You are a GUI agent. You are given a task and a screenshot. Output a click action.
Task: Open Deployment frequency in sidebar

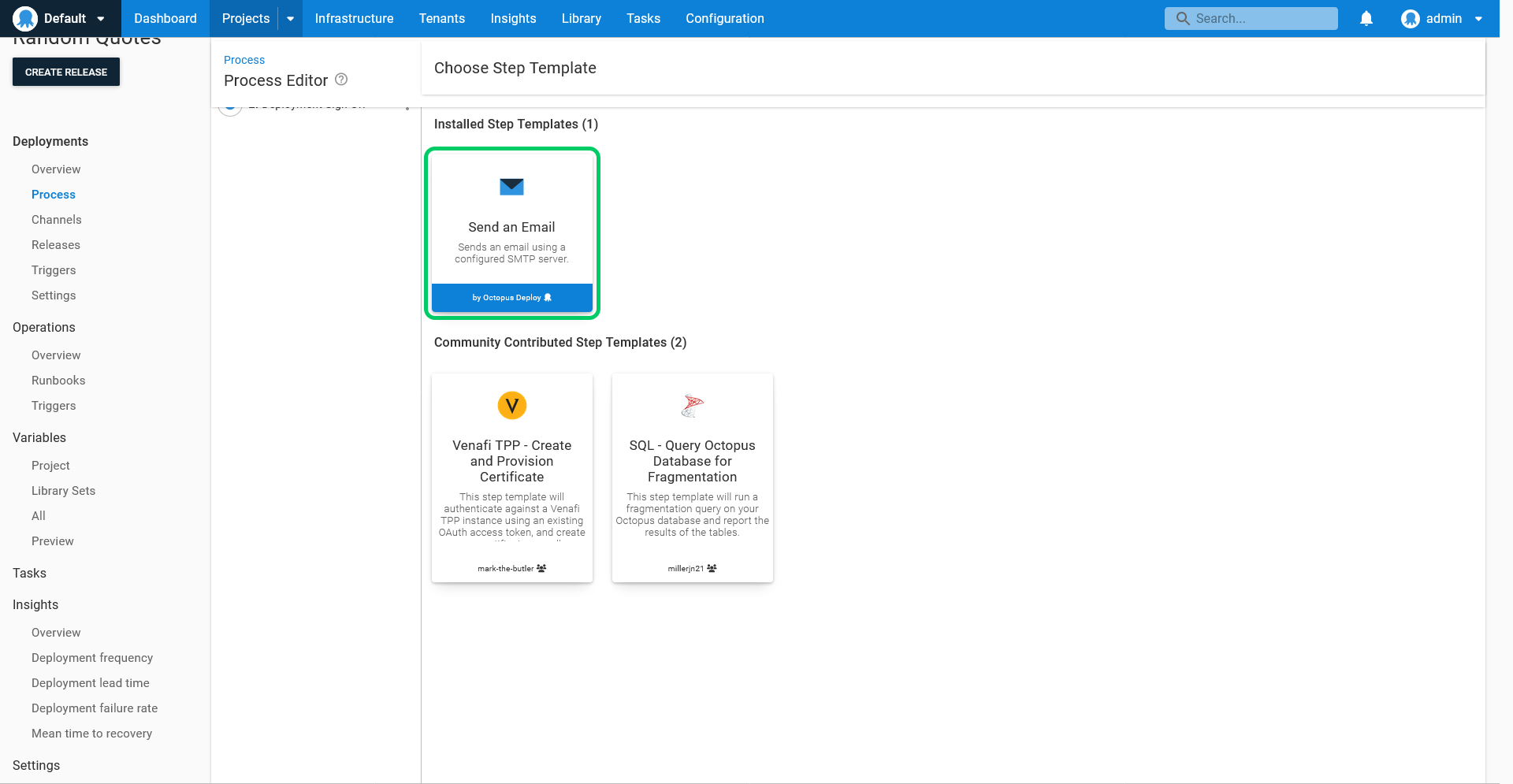[x=92, y=658]
